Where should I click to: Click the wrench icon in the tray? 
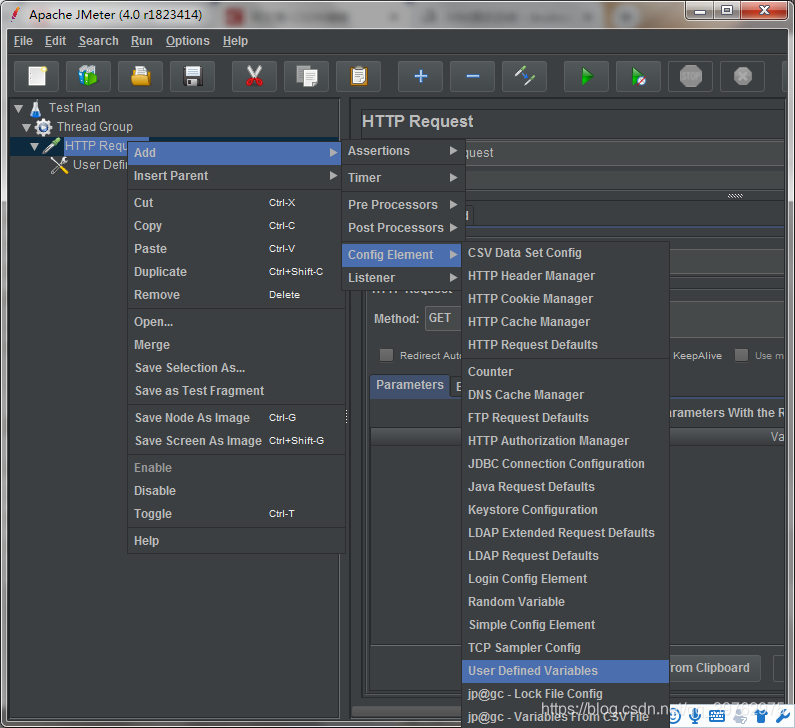click(x=783, y=716)
